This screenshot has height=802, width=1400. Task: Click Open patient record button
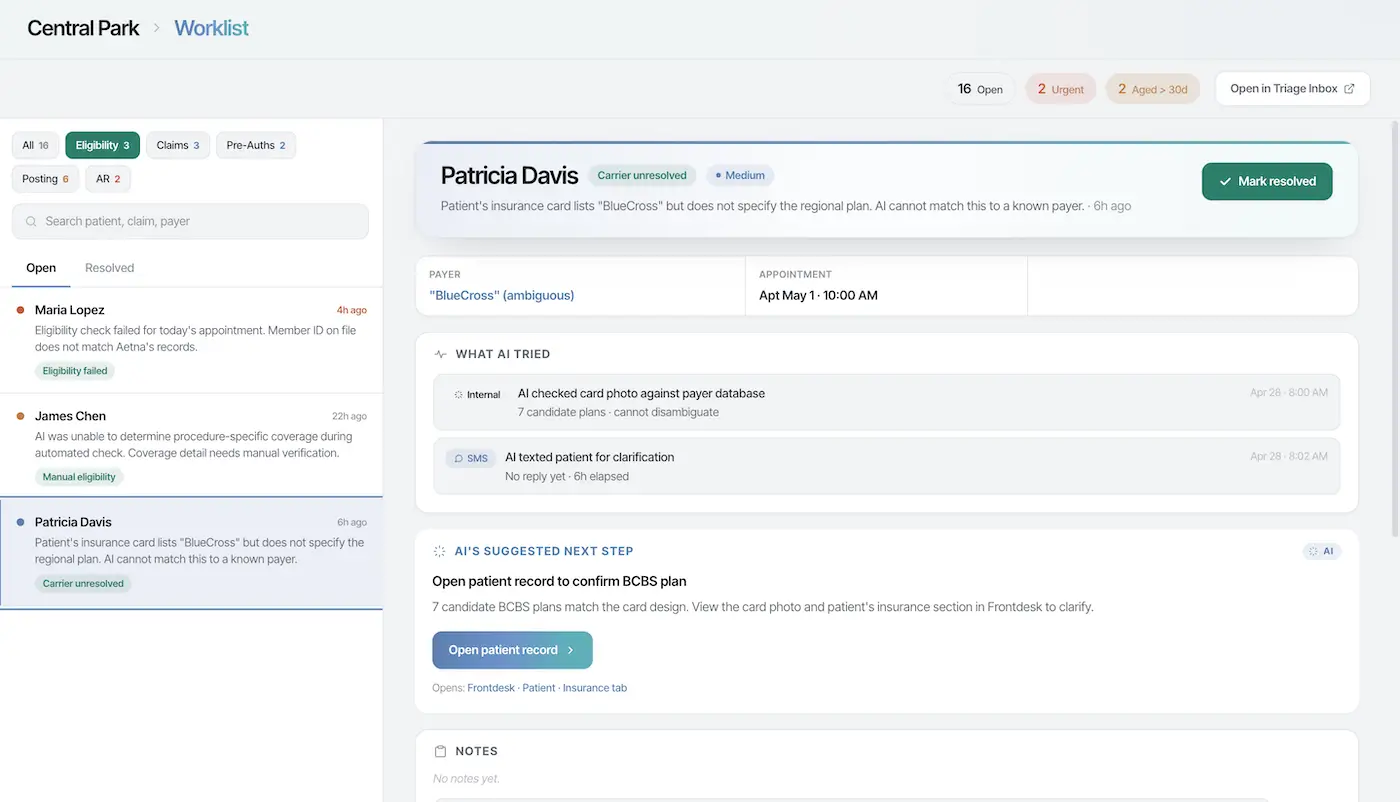(512, 650)
